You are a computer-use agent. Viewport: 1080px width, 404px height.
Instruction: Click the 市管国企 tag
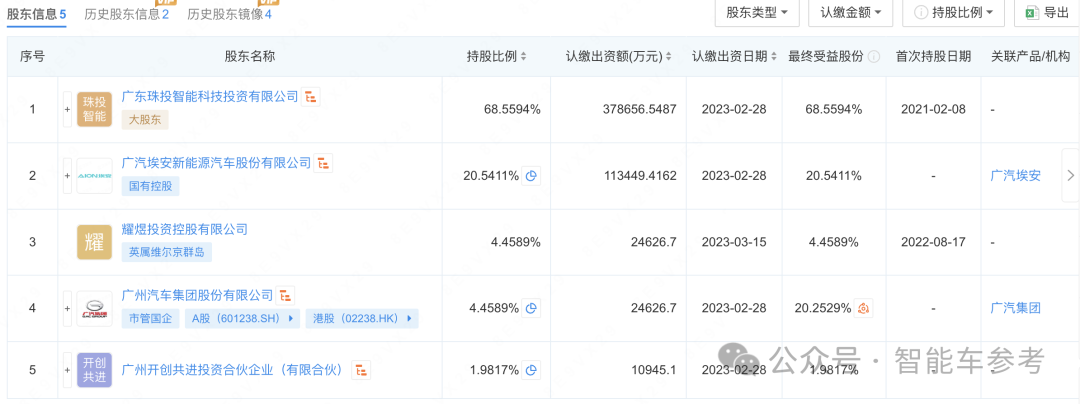click(x=150, y=319)
